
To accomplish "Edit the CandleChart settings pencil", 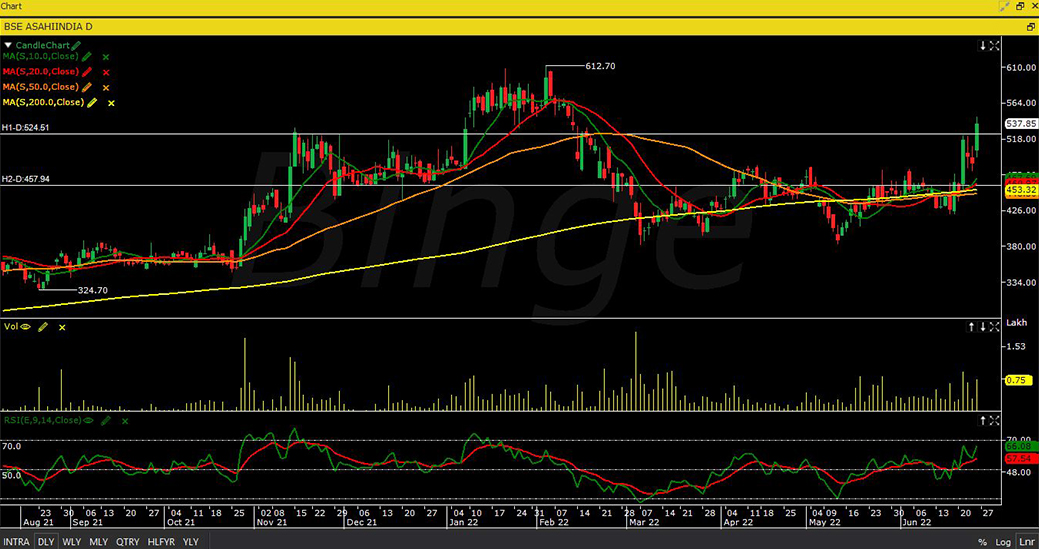I will coord(76,46).
